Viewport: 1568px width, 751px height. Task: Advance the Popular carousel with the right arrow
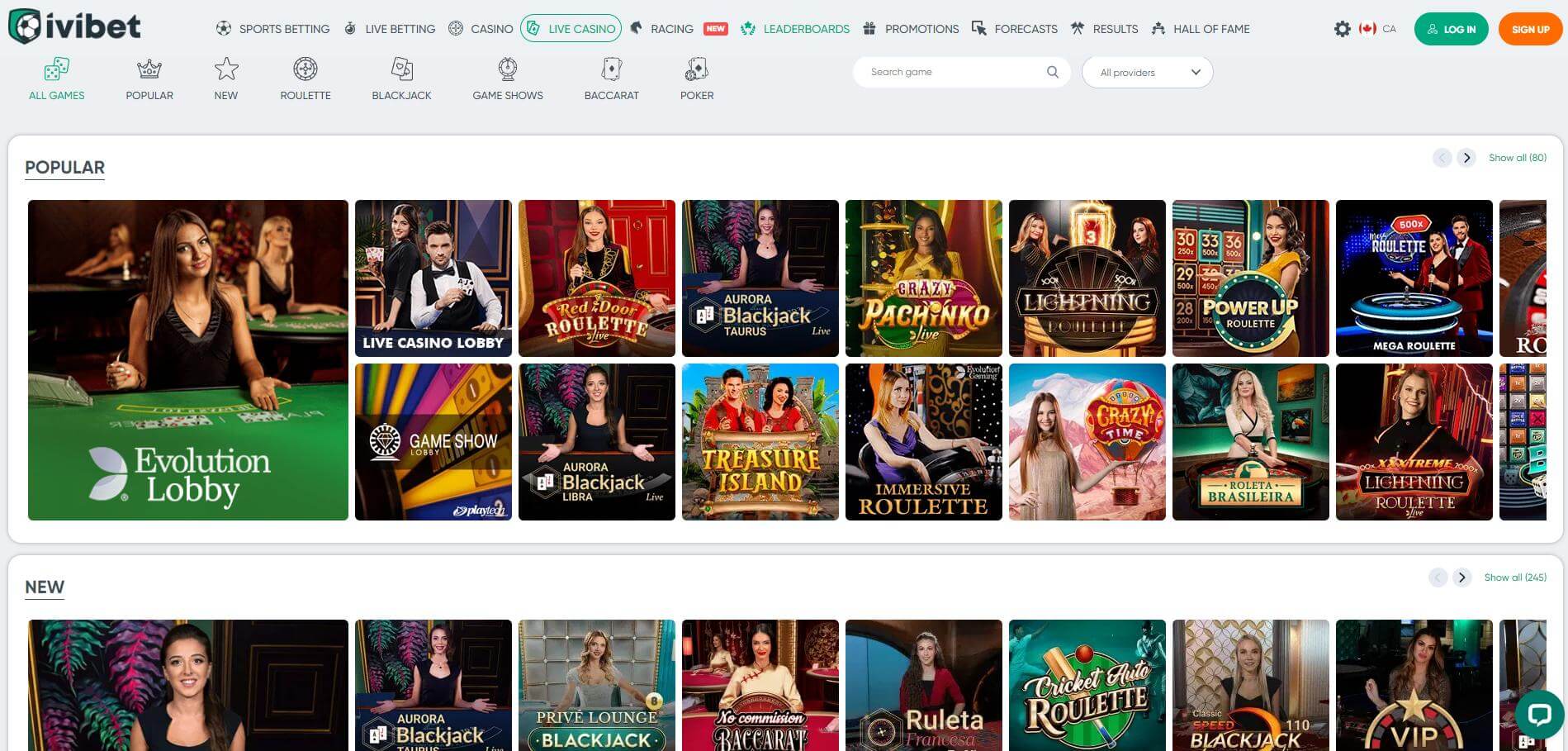[1467, 157]
